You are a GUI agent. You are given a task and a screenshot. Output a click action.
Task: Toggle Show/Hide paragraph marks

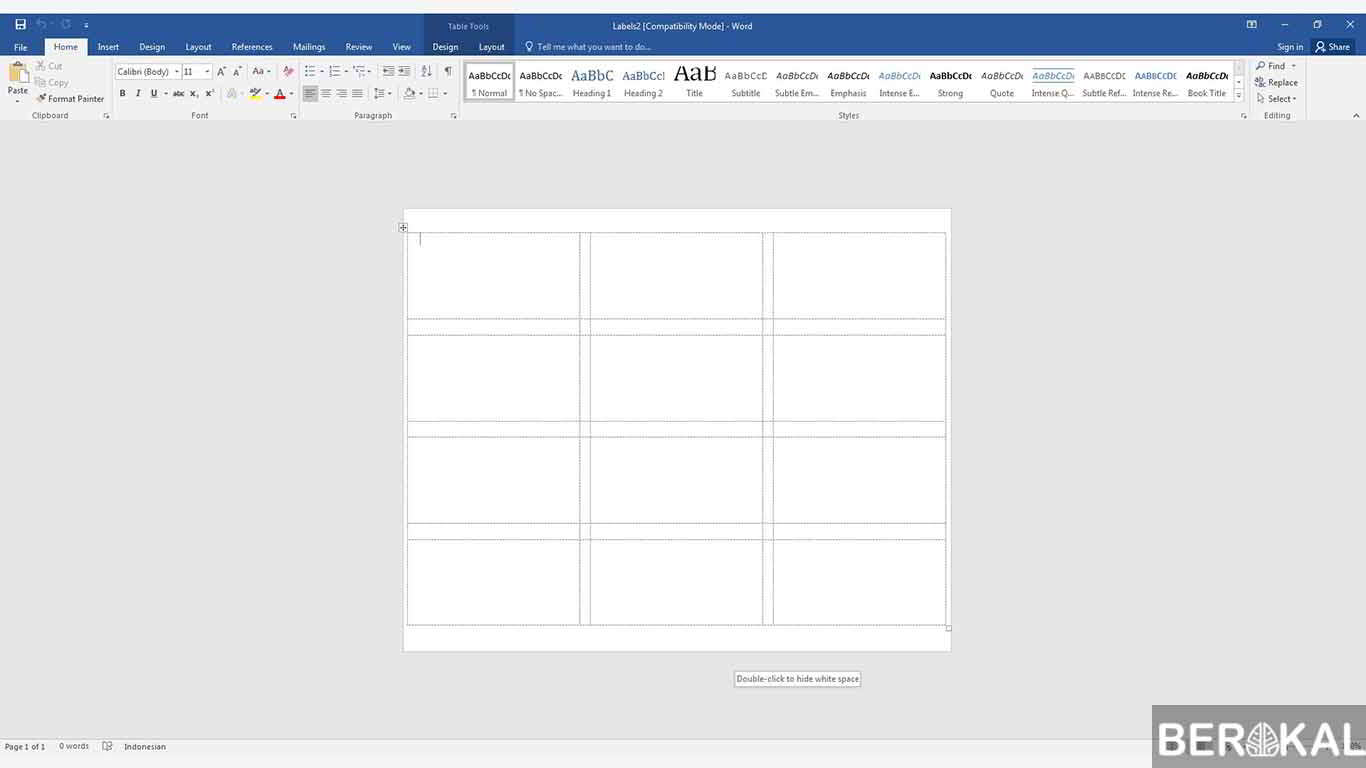click(447, 72)
